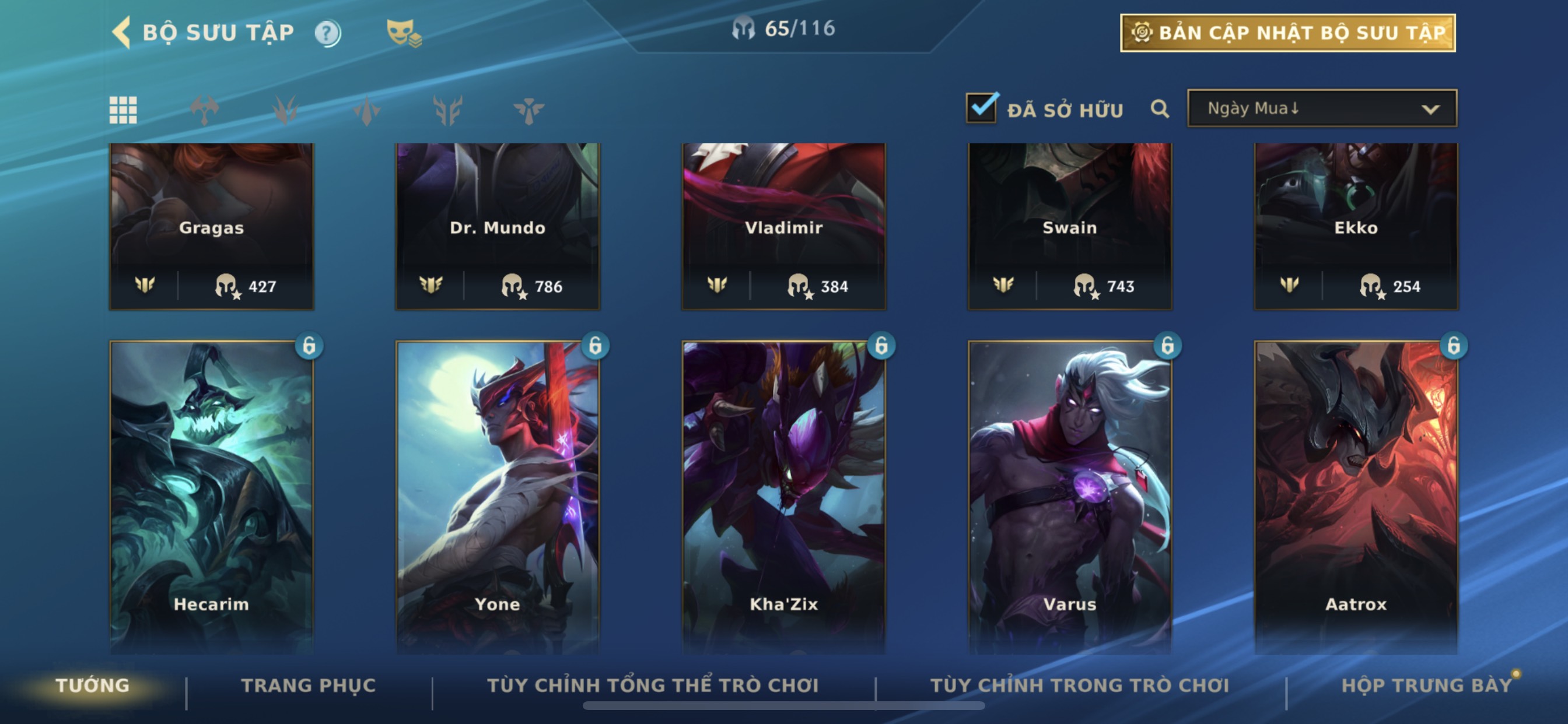
Task: Open the Ngày Mua sort dropdown
Action: coord(1322,108)
